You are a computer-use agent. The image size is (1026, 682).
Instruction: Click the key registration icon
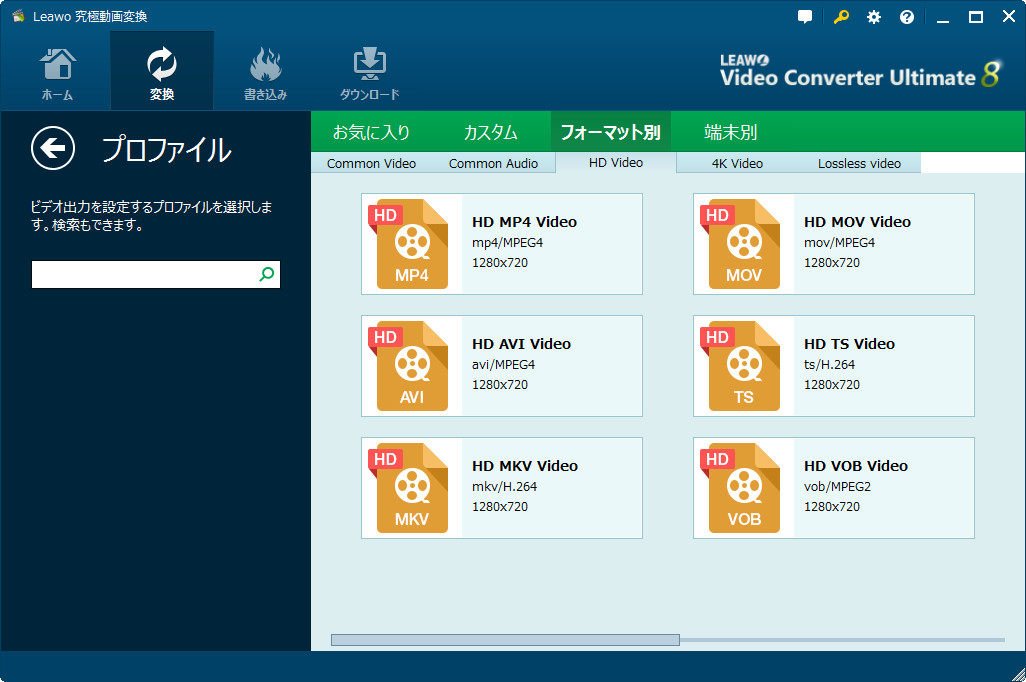click(841, 17)
